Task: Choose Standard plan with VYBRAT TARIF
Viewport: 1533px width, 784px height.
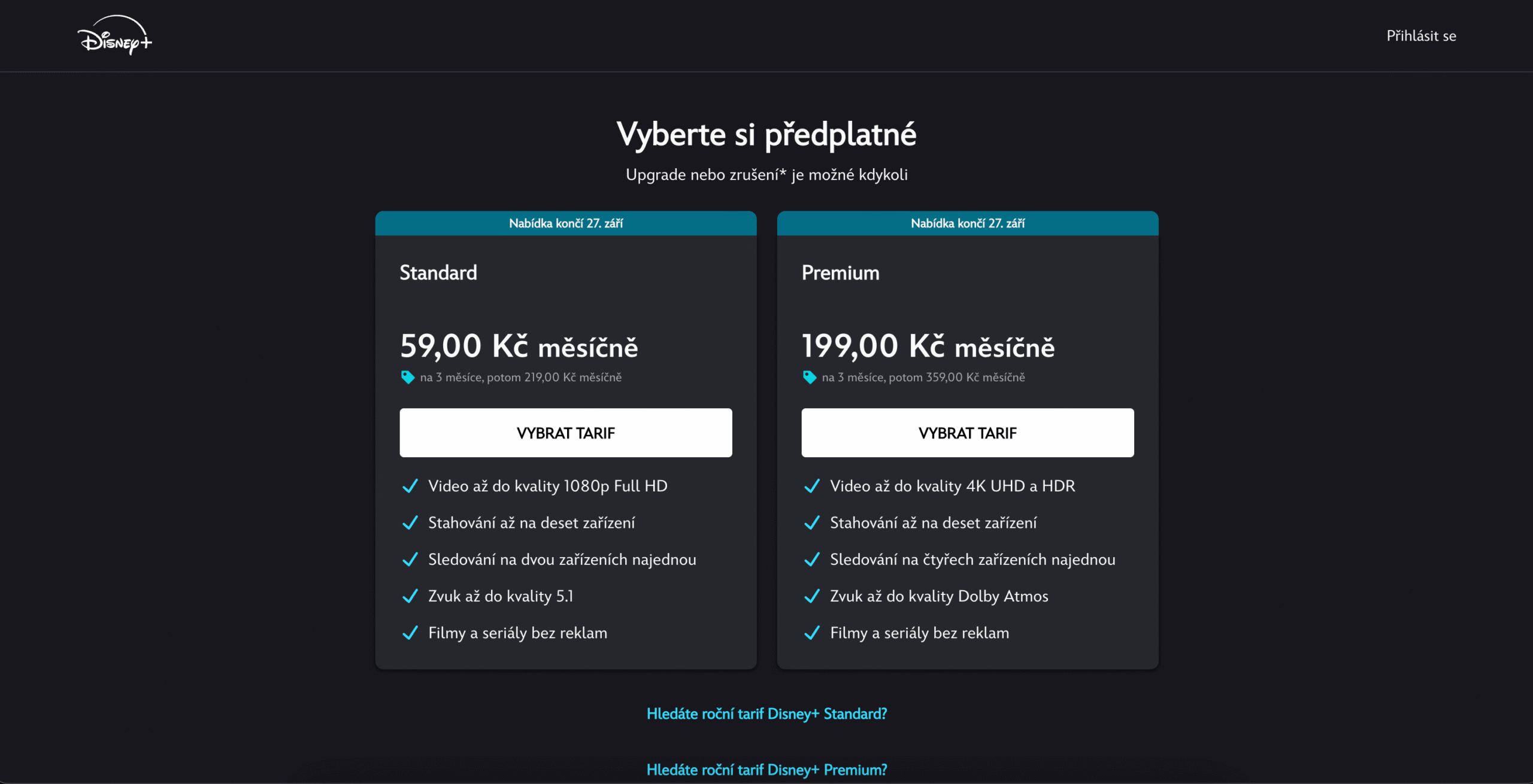Action: [x=566, y=433]
